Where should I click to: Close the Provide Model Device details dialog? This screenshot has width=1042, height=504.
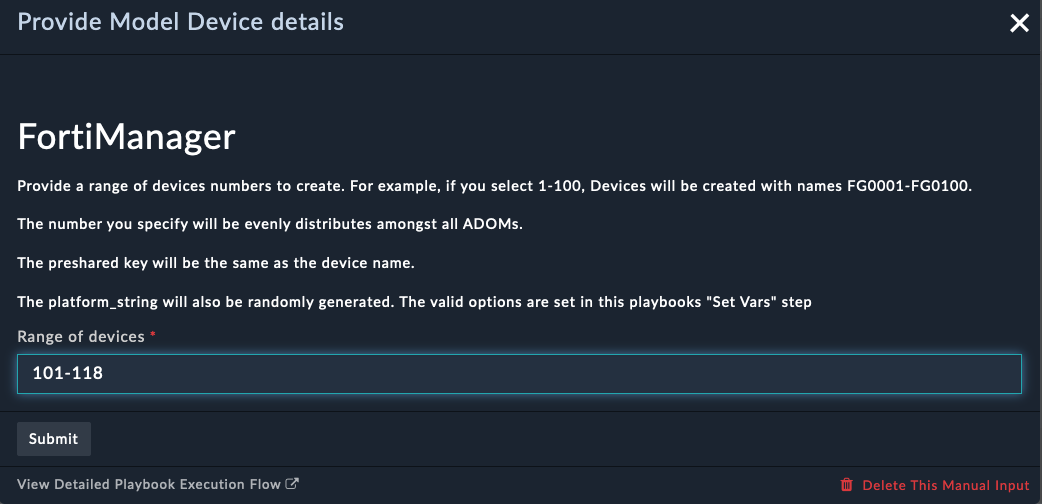[x=1019, y=24]
